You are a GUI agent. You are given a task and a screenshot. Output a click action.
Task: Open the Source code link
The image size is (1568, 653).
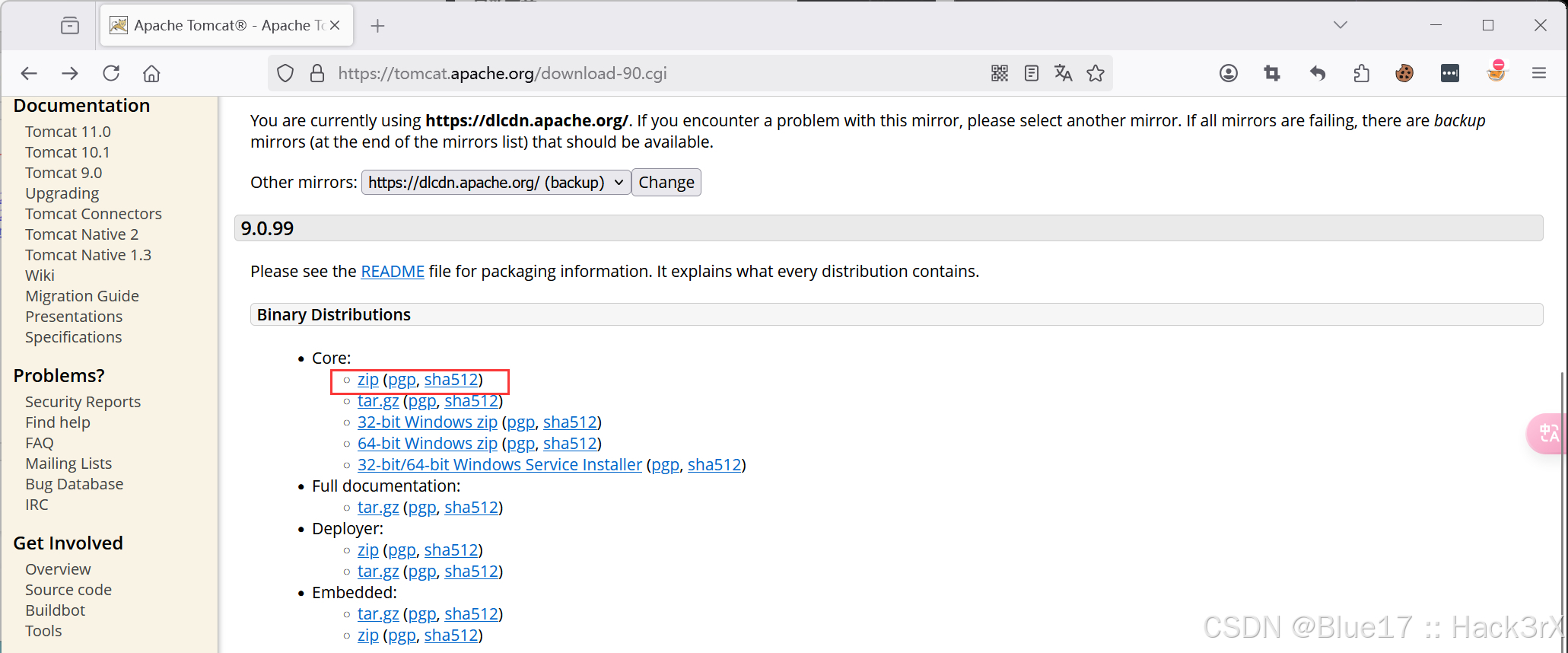point(68,590)
